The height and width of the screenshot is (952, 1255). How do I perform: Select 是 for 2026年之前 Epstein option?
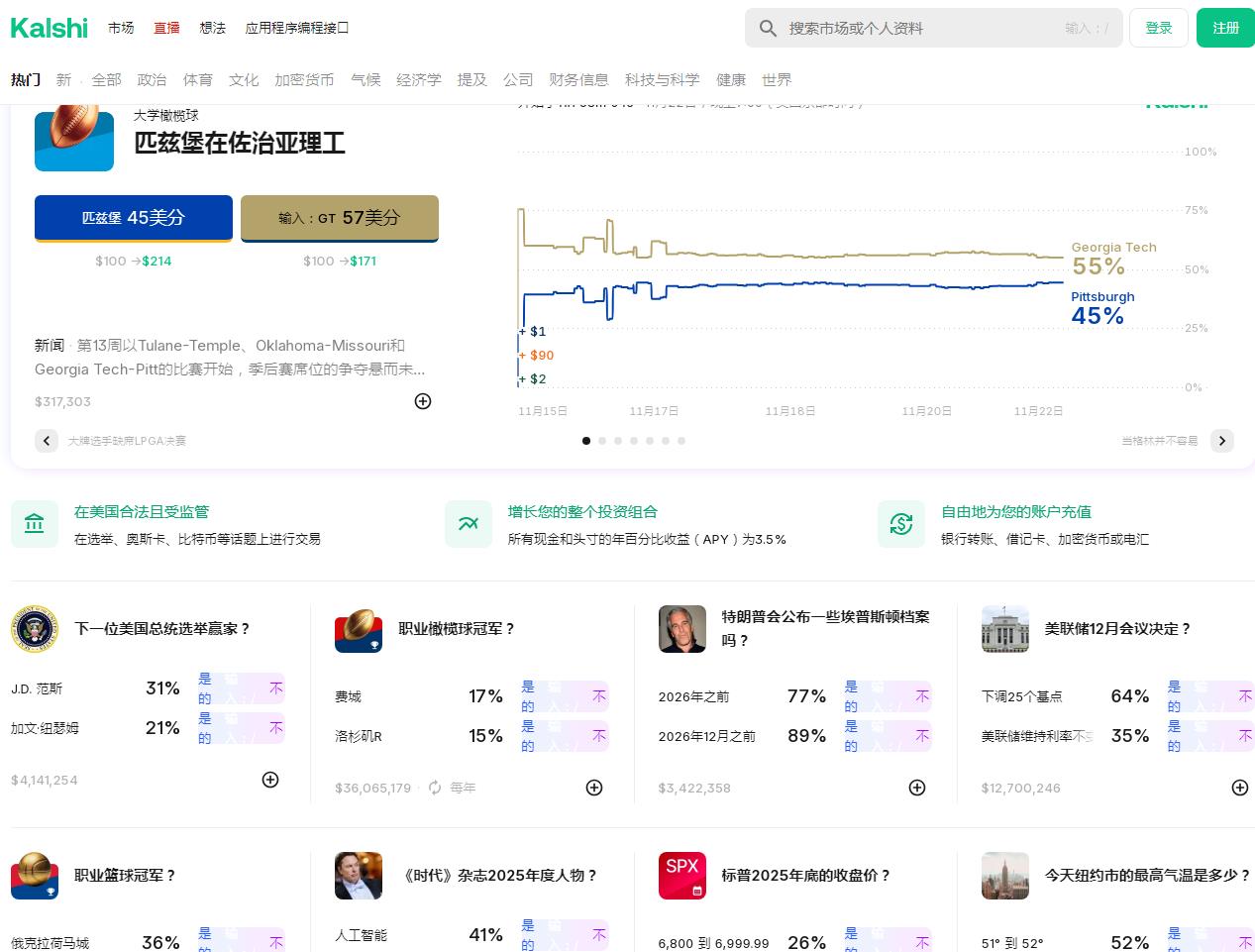pos(851,696)
